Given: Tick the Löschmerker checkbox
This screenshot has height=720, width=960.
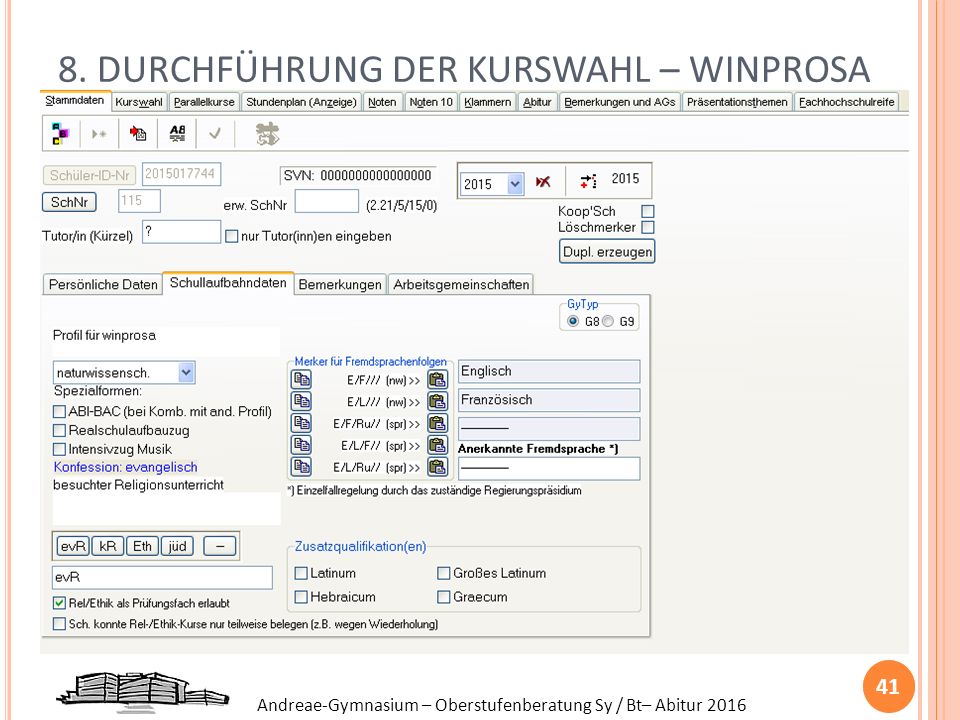Looking at the screenshot, I should pyautogui.click(x=648, y=227).
